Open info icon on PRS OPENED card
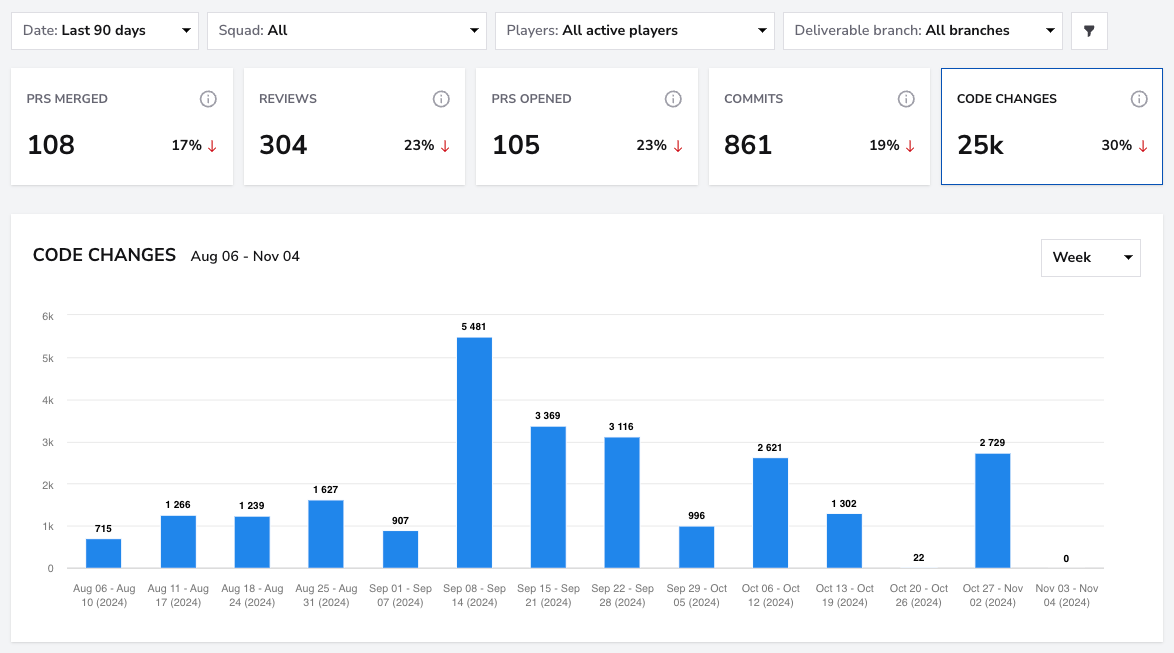The image size is (1174, 653). click(673, 99)
